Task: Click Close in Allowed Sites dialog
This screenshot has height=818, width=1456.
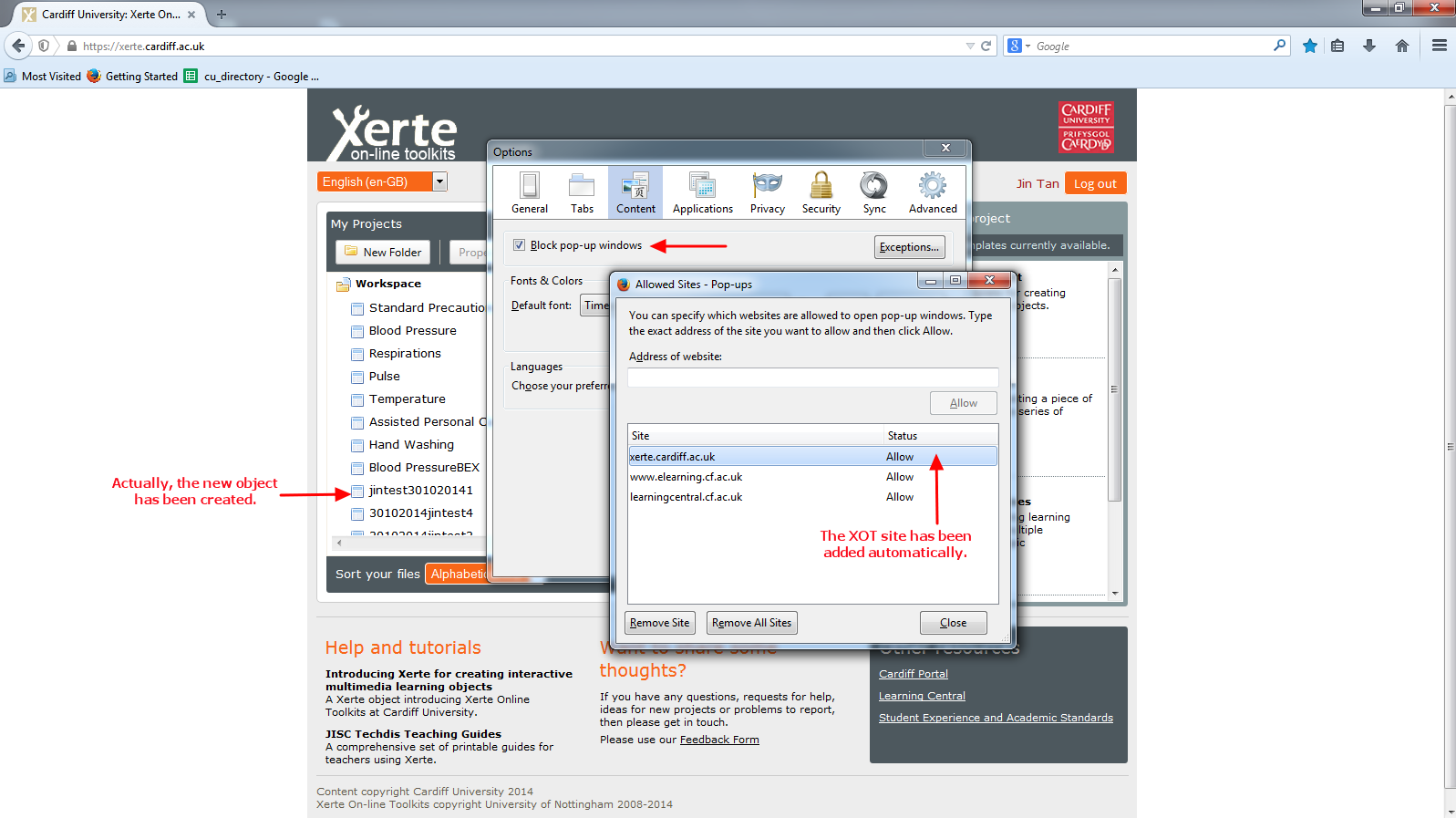Action: tap(953, 623)
